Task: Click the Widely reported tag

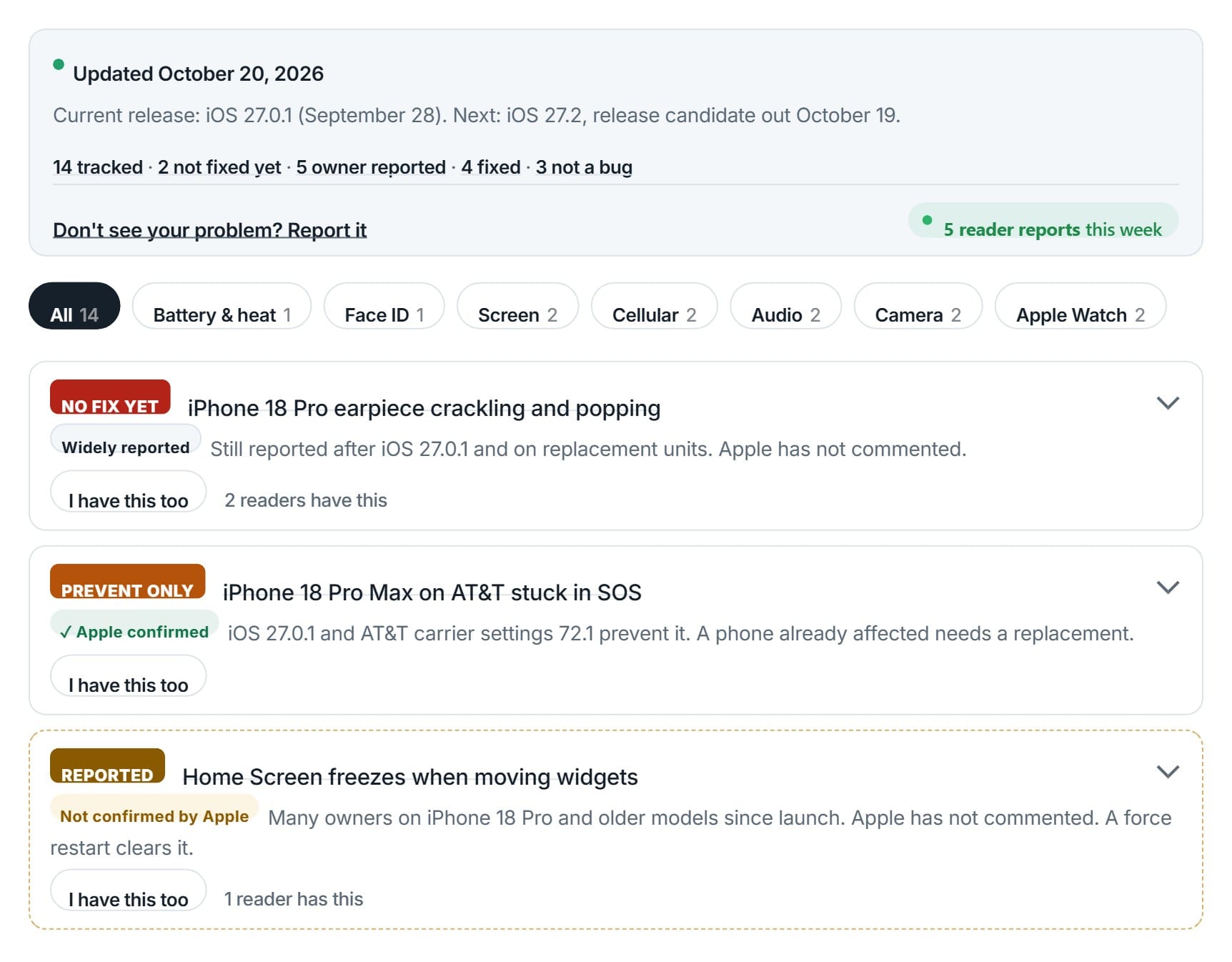Action: coord(125,440)
